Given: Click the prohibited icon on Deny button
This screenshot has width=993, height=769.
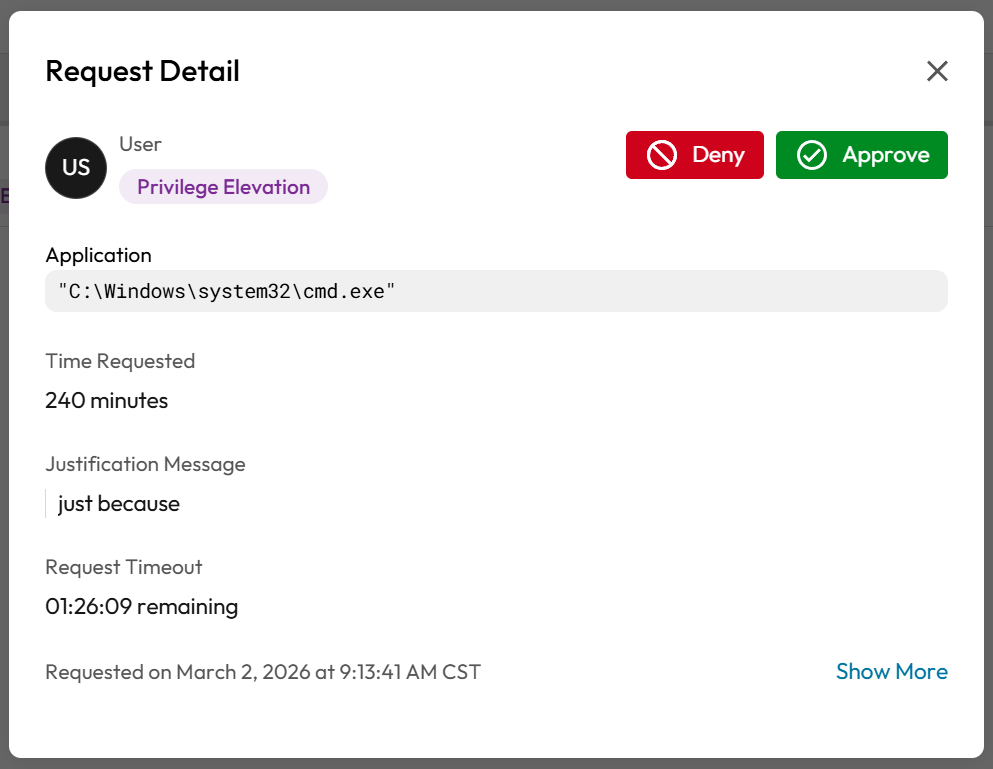Looking at the screenshot, I should (661, 155).
